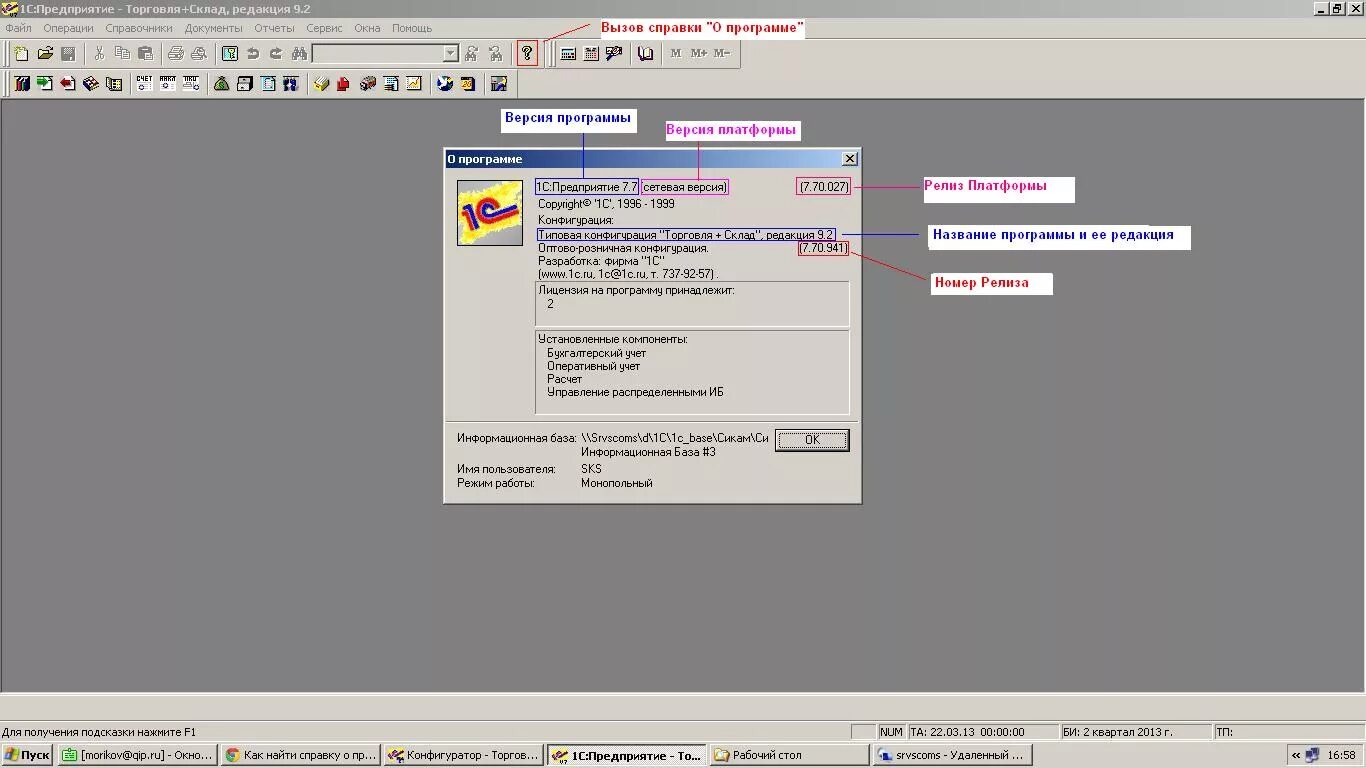Click the money bag icon
The width and height of the screenshot is (1366, 768).
click(222, 84)
